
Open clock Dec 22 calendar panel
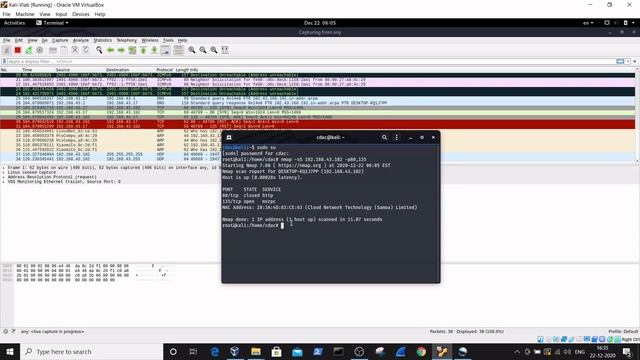[x=320, y=23]
